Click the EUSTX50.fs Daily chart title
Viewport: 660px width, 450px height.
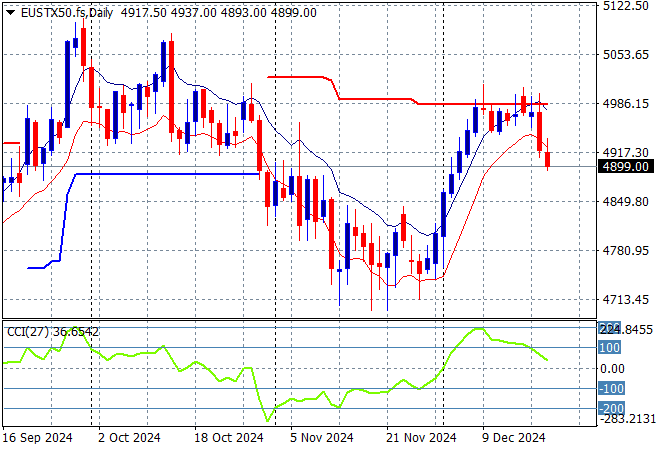point(62,12)
